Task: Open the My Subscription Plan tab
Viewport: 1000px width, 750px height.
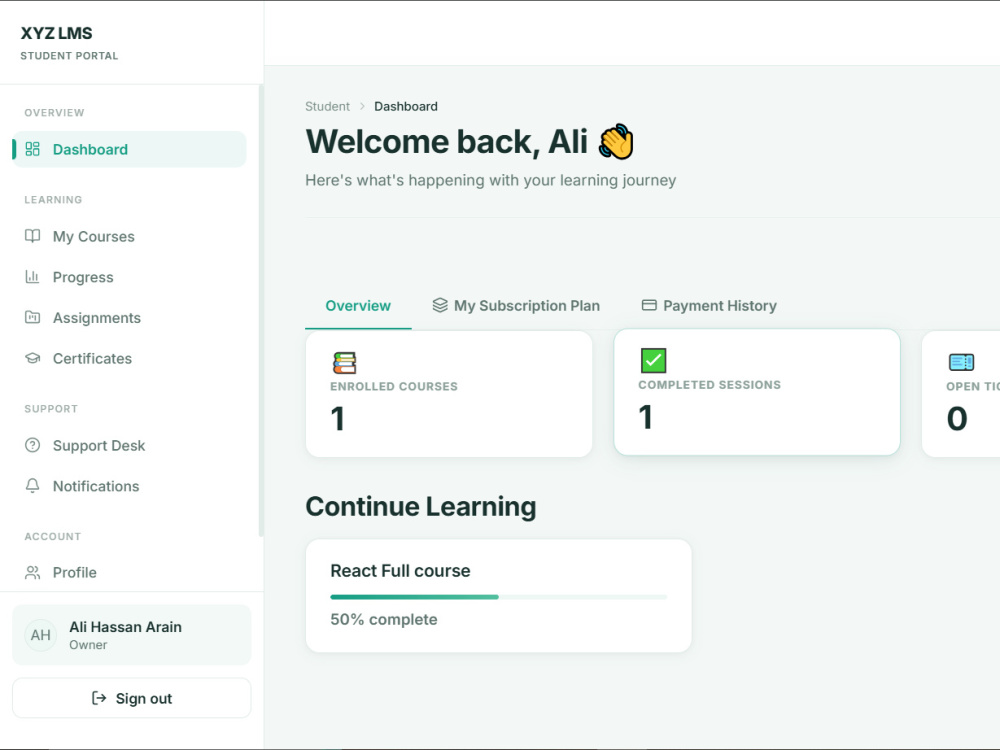Action: tap(516, 306)
